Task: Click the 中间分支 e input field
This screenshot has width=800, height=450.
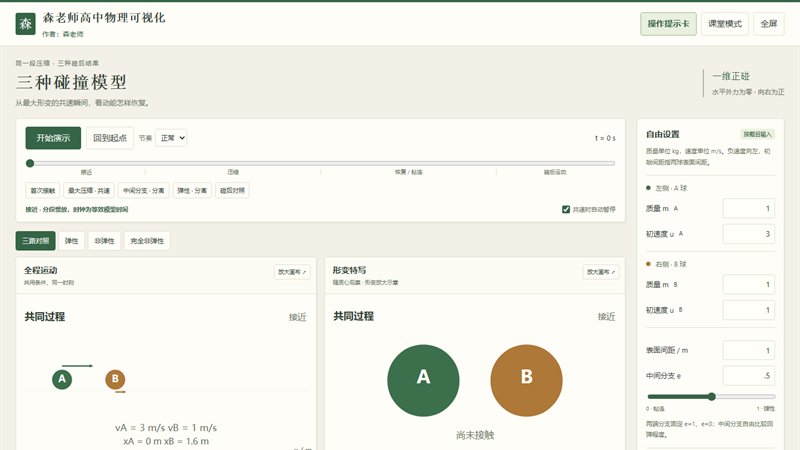Action: click(748, 376)
